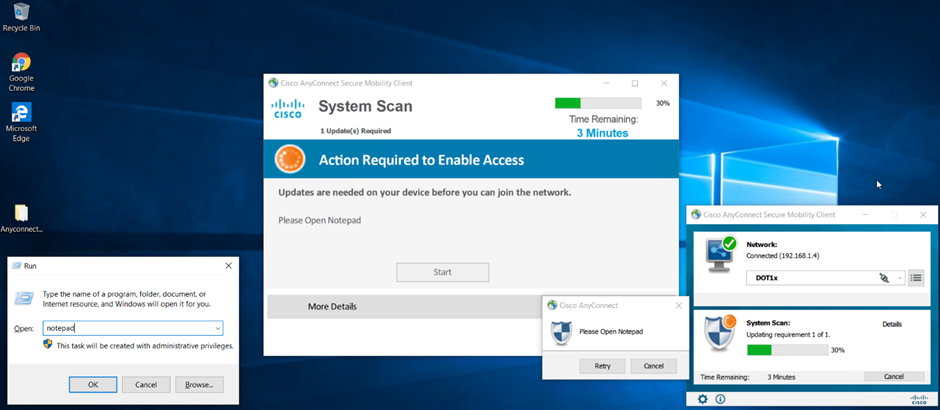This screenshot has height=410, width=940.
Task: Click Retry in the Cisco AnyConnect prompt
Action: (x=602, y=366)
